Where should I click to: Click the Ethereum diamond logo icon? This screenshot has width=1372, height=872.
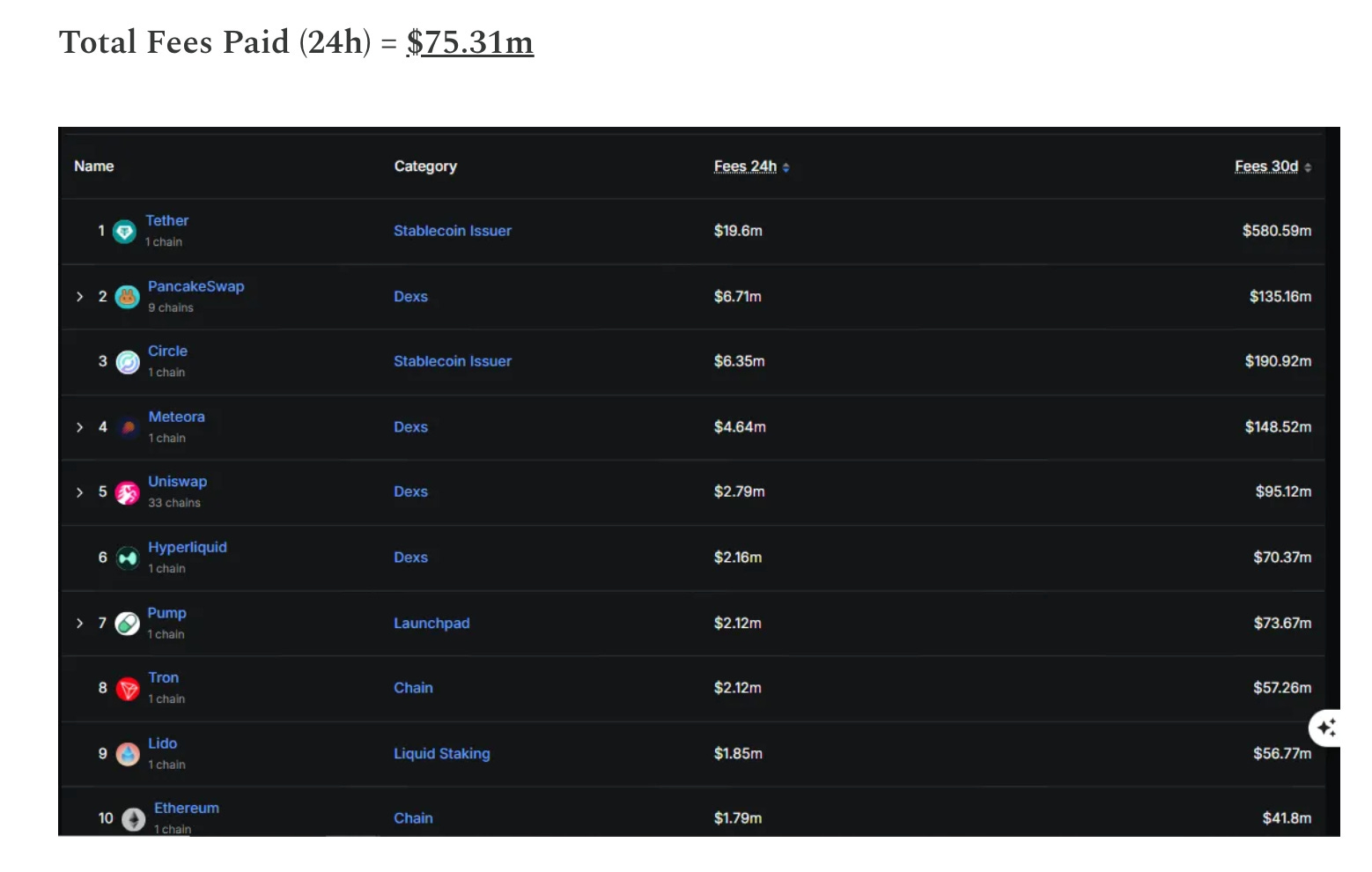pos(133,820)
